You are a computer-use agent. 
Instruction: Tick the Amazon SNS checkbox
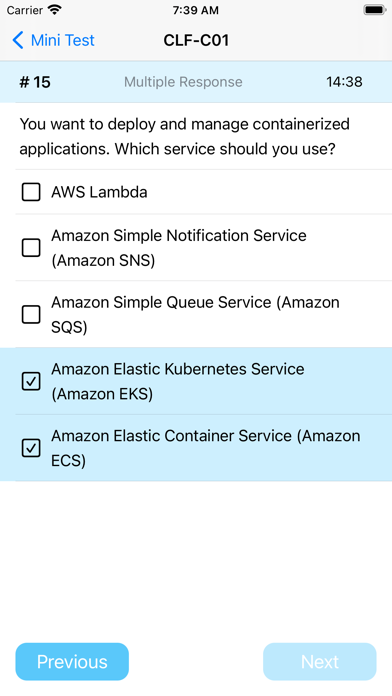pyautogui.click(x=31, y=248)
